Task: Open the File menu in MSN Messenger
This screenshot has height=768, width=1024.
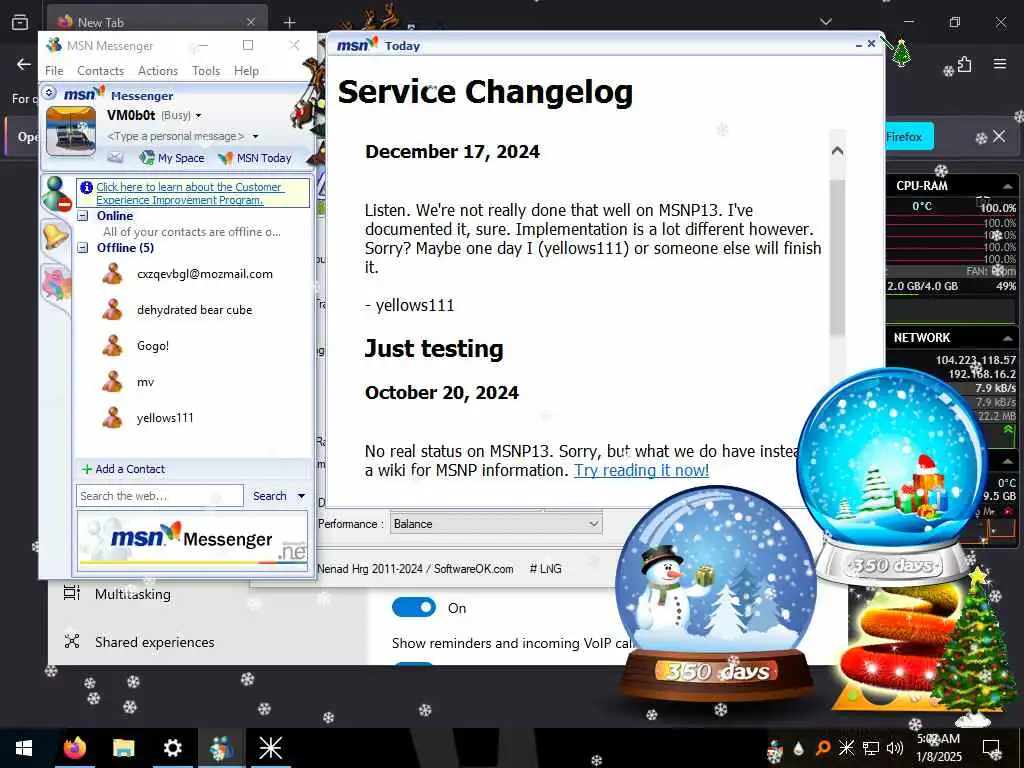Action: [x=54, y=71]
